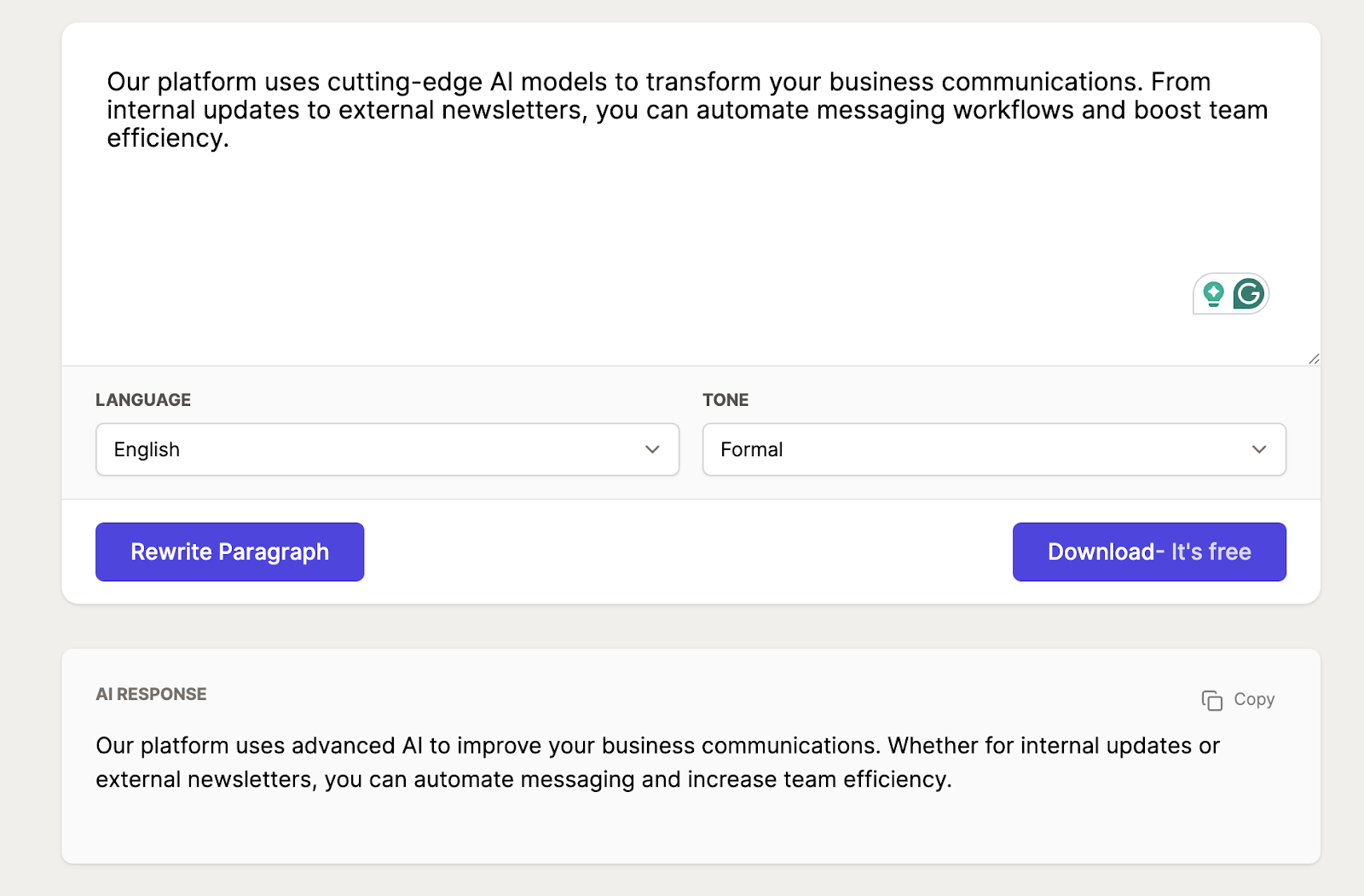Click the AI RESPONSE heading

[151, 694]
